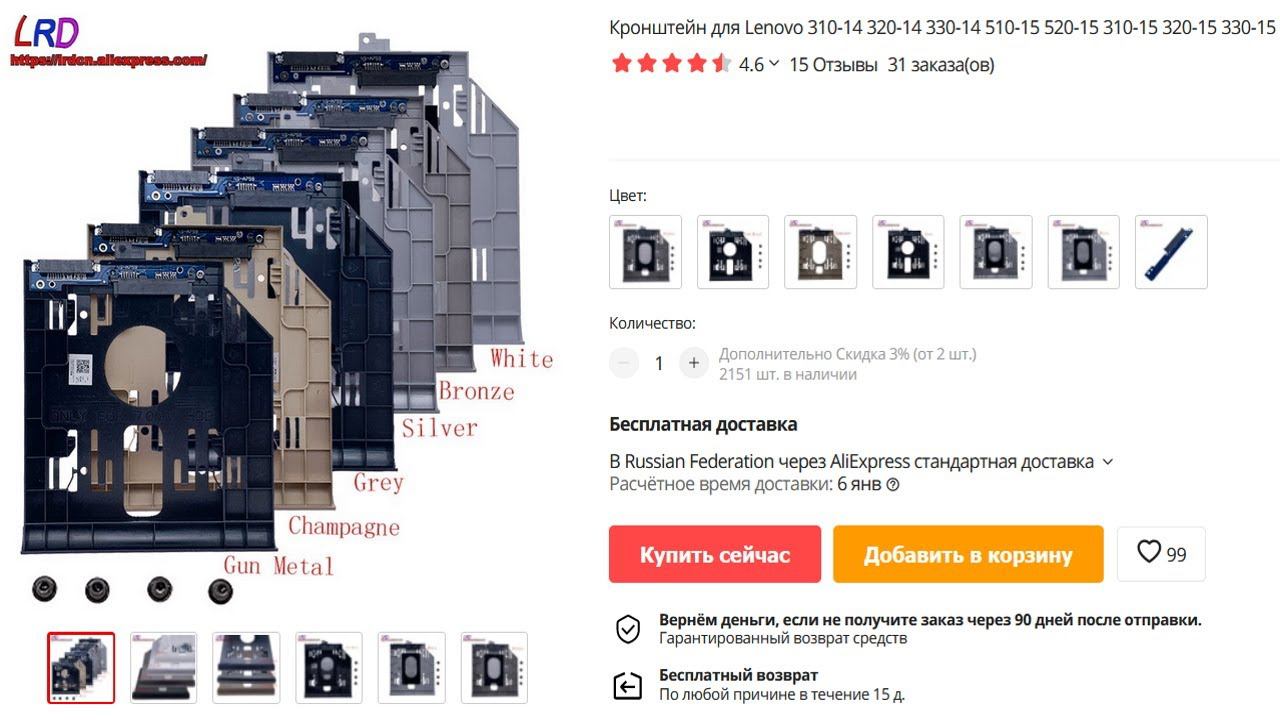This screenshot has width=1280, height=720.
Task: Click the quantity input field showing 1
Action: [x=658, y=363]
